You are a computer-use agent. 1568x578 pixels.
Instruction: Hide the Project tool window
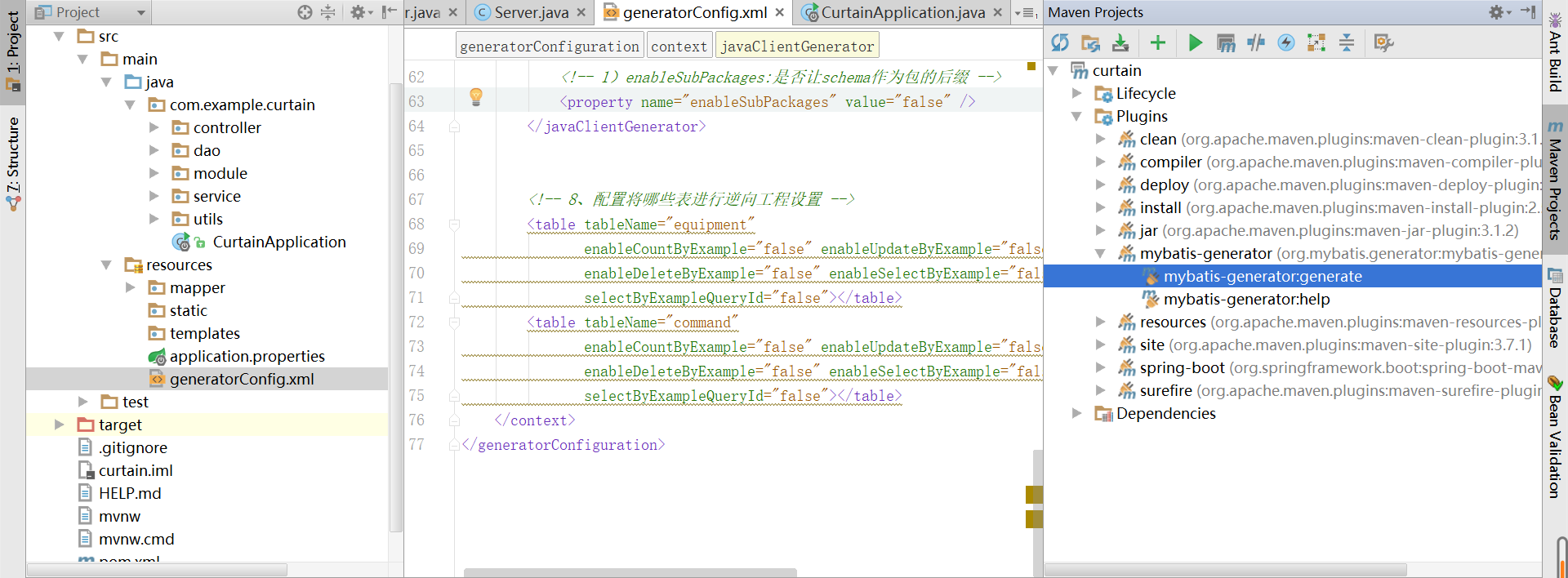click(x=390, y=12)
